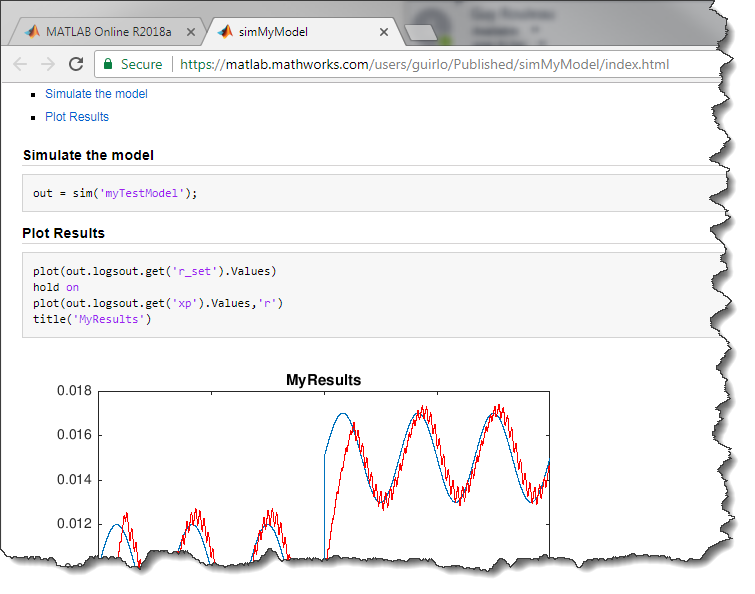Click the 'hold on' code line
The width and height of the screenshot is (755, 594).
click(56, 287)
